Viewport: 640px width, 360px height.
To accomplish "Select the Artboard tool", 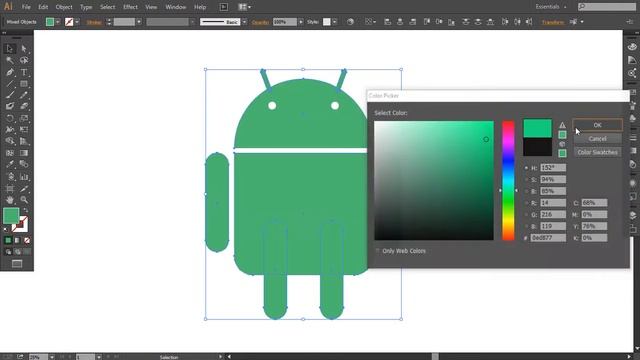I will [10, 189].
